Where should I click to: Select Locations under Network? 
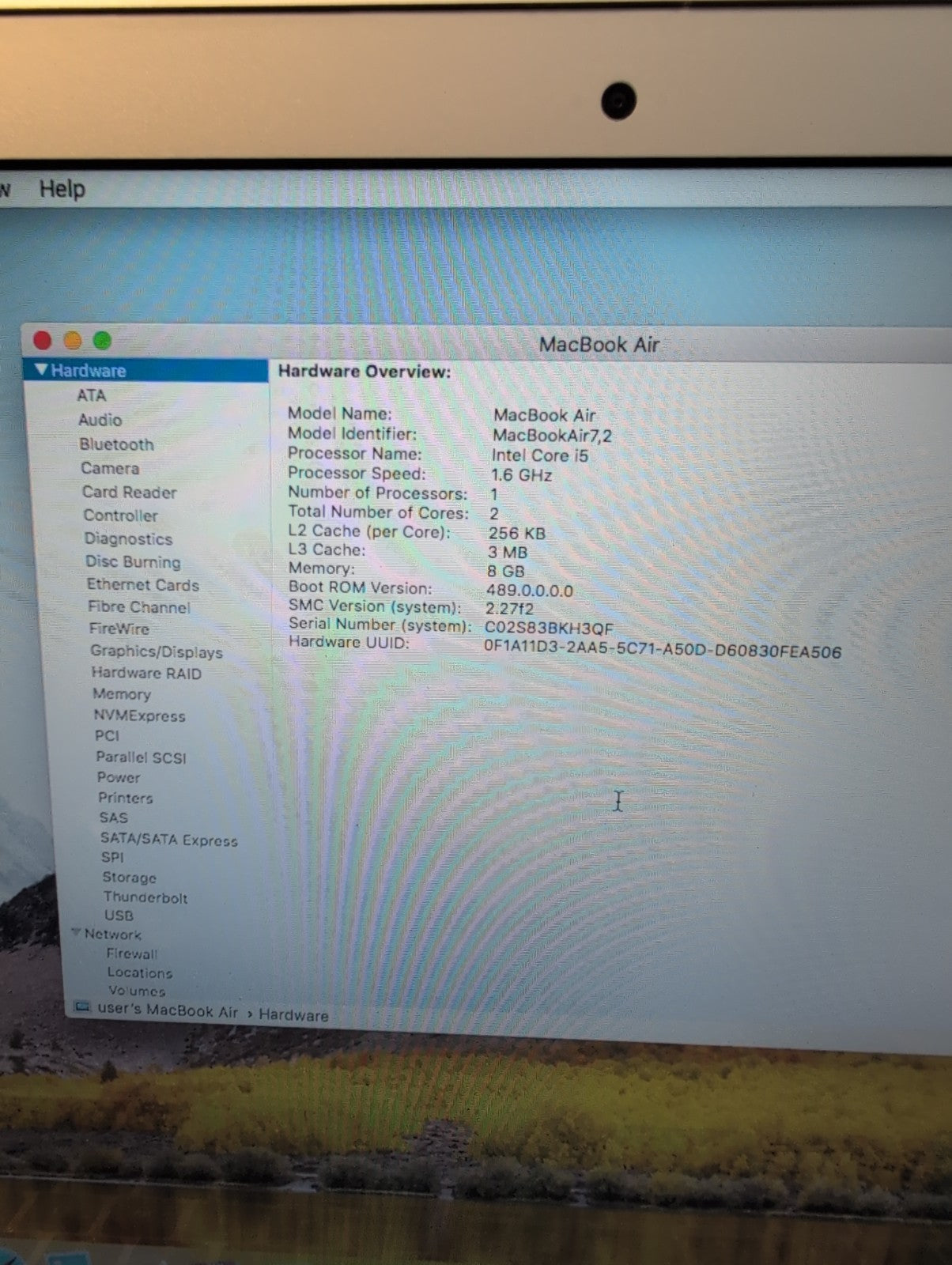pos(139,973)
